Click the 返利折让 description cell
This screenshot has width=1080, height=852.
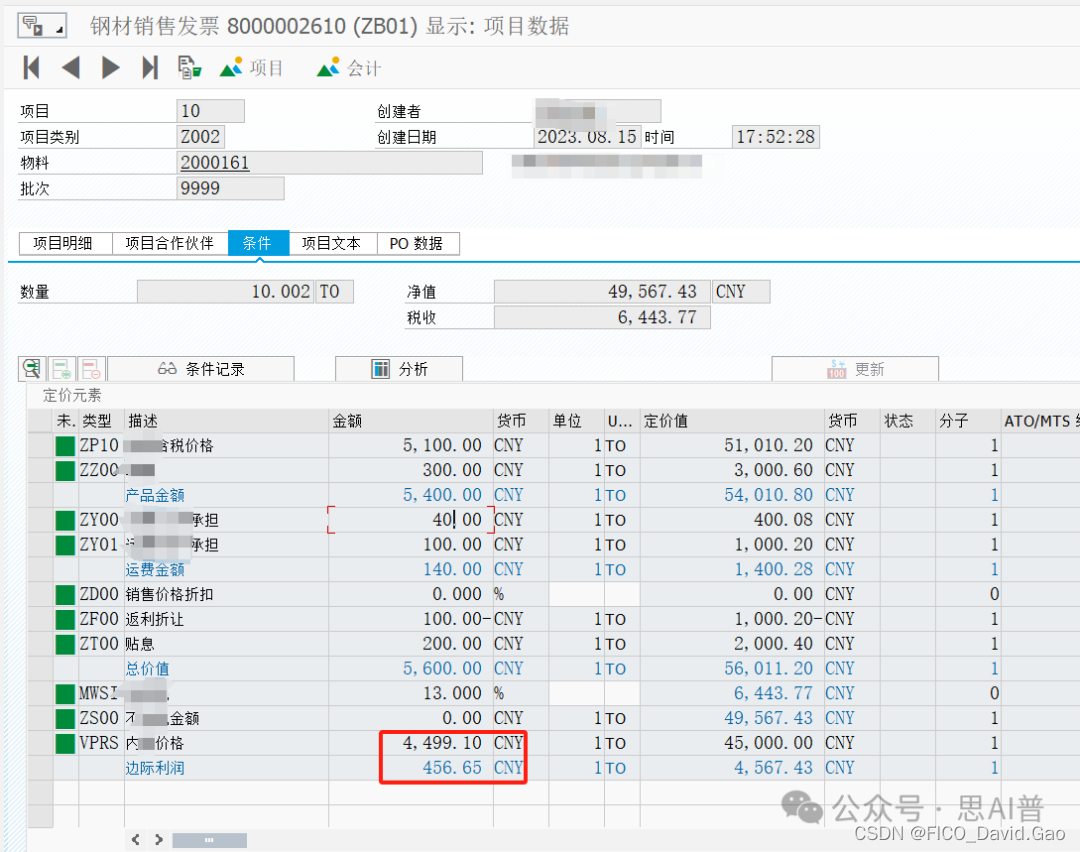[226, 619]
